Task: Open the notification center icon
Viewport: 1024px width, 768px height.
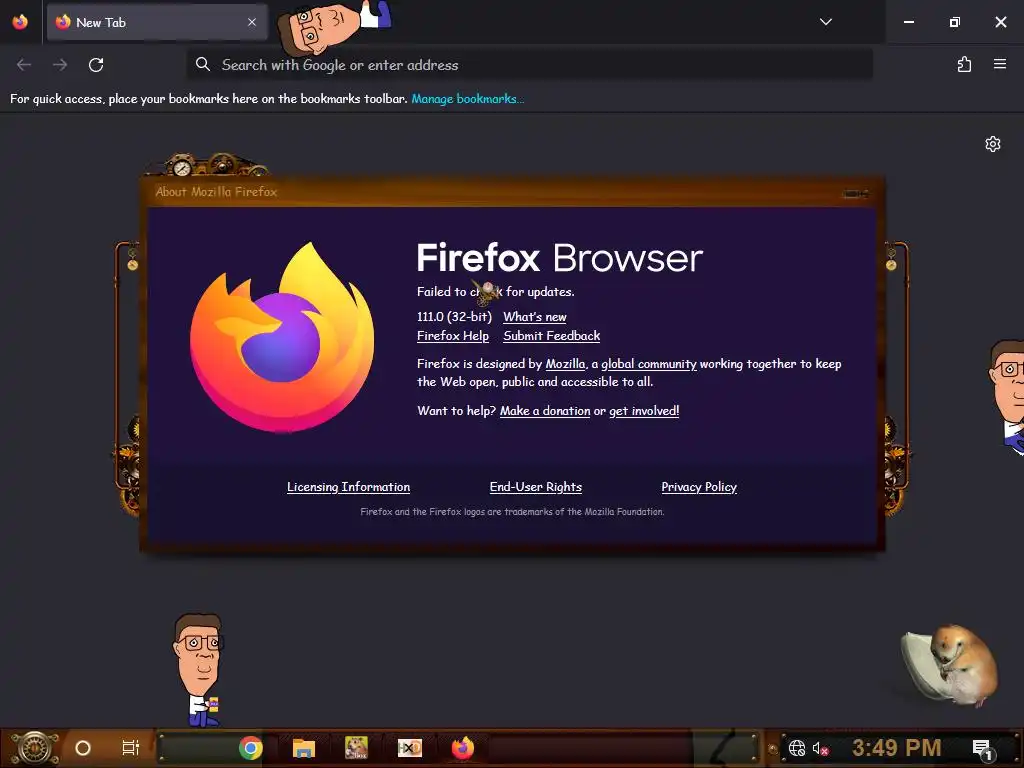Action: pos(982,748)
